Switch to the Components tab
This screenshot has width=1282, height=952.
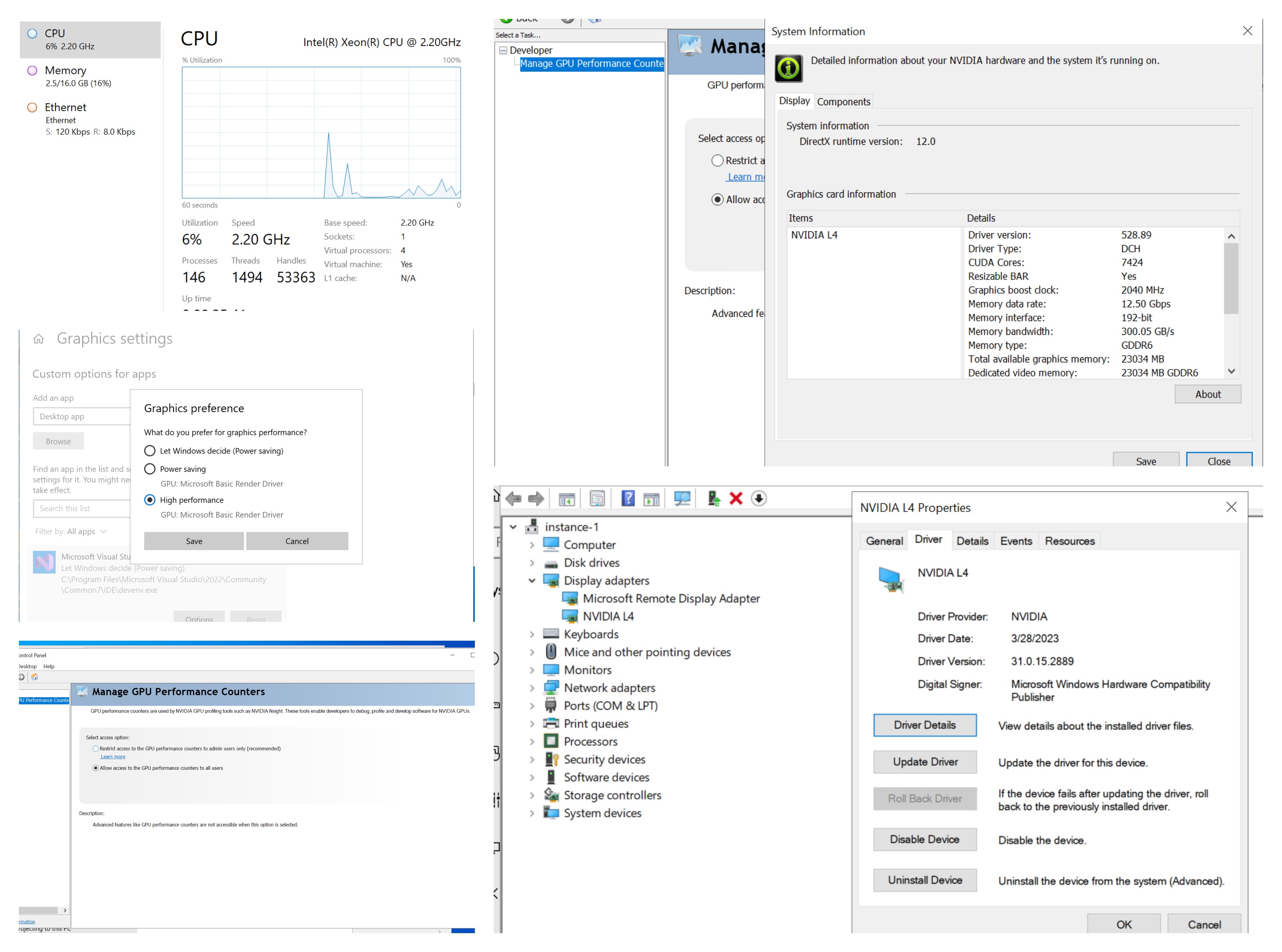click(x=843, y=102)
